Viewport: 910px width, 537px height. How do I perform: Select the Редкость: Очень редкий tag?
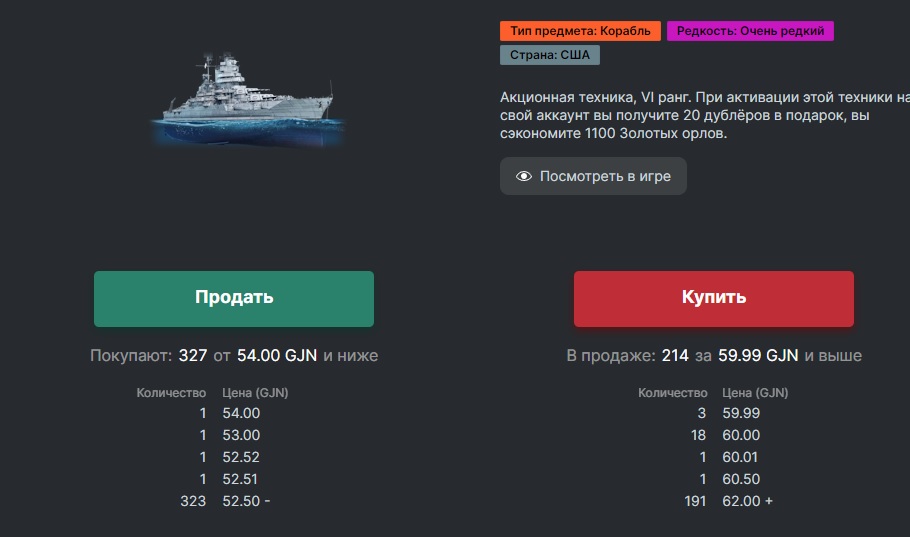750,31
